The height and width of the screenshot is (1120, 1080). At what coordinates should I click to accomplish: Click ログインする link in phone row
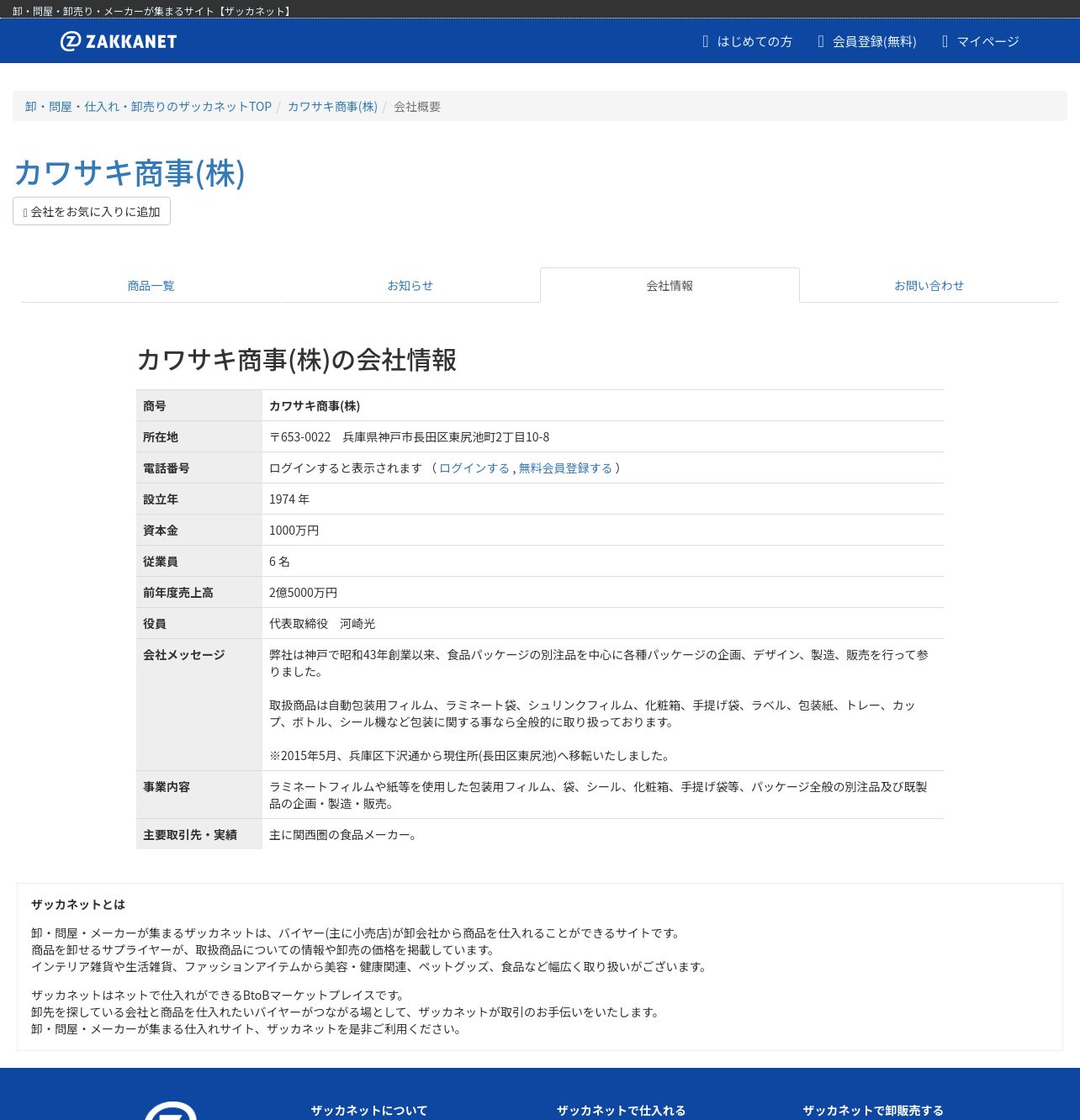pyautogui.click(x=474, y=468)
